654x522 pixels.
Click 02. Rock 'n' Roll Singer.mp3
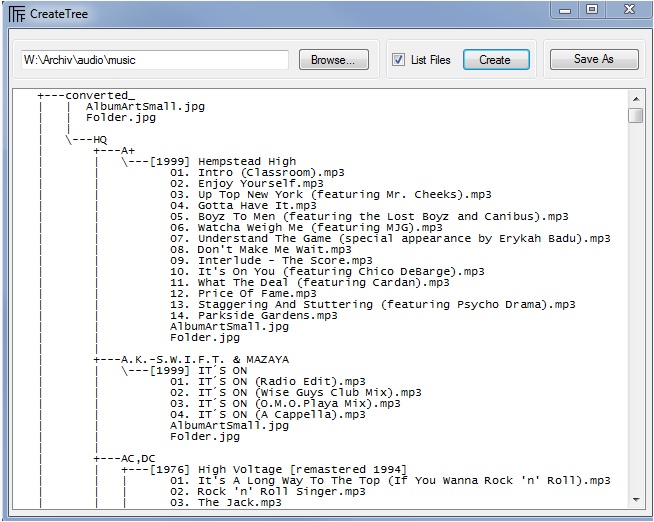[268, 492]
